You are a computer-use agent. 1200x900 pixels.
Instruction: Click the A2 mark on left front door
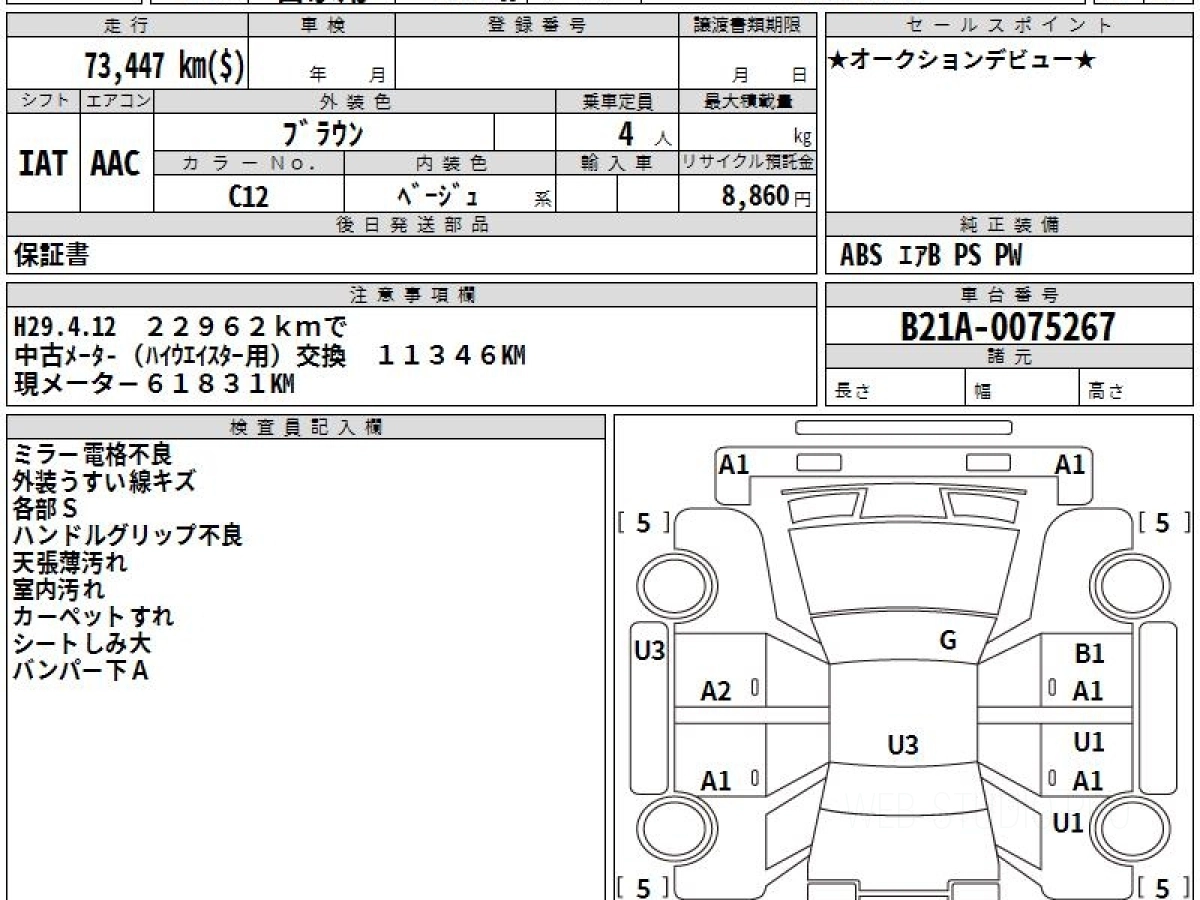click(x=716, y=691)
